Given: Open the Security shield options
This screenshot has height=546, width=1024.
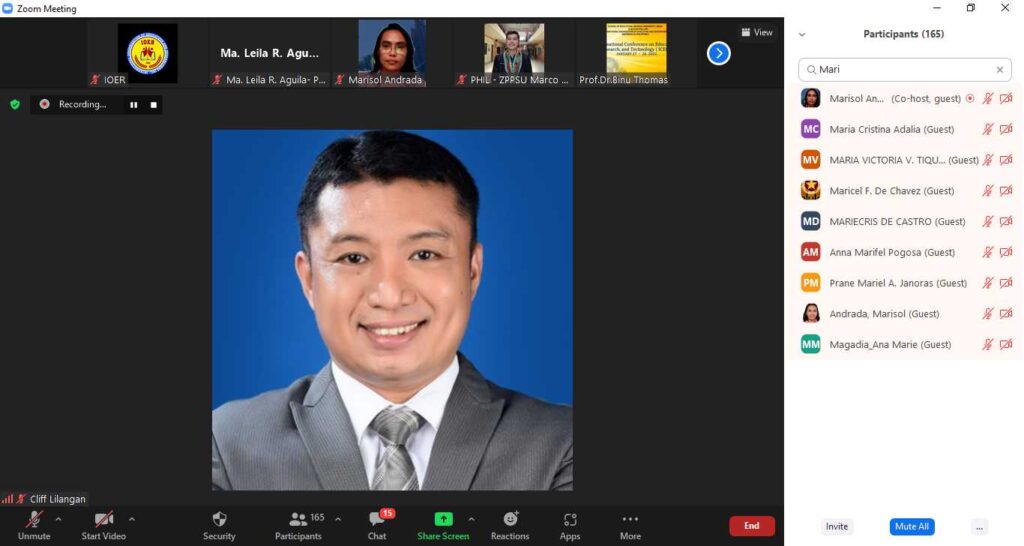Looking at the screenshot, I should click(x=219, y=520).
